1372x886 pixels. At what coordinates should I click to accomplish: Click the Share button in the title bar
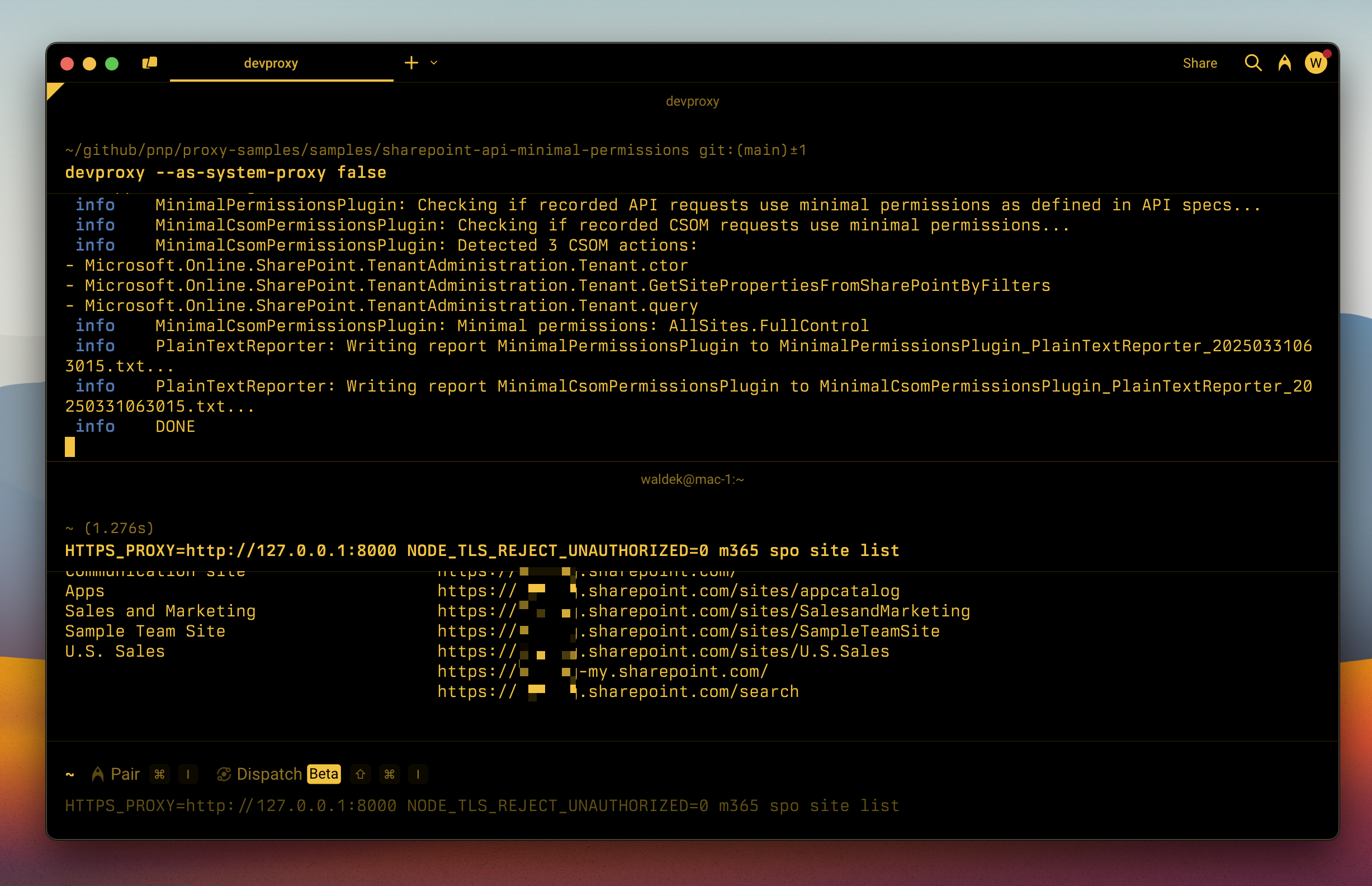(1200, 63)
